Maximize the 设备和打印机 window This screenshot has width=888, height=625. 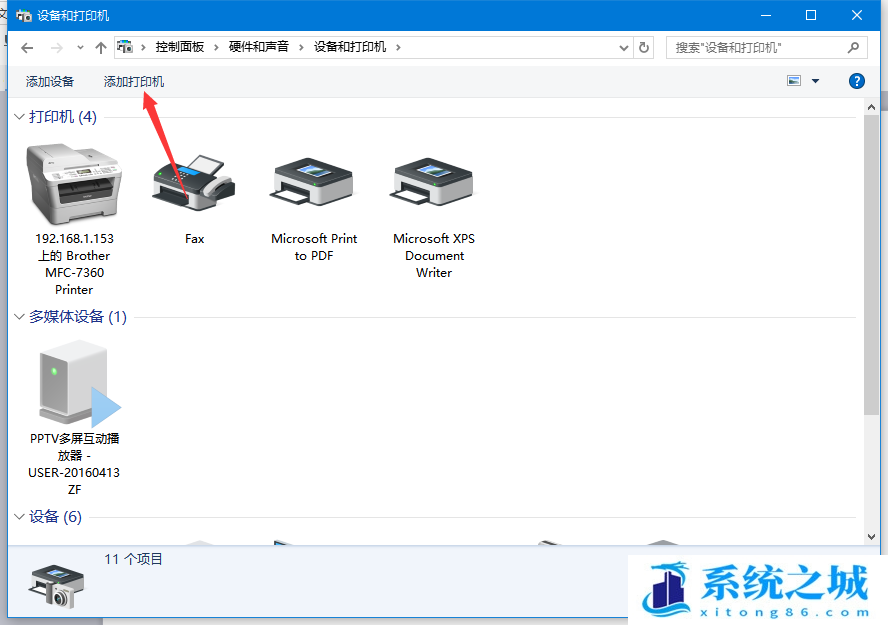pos(811,15)
